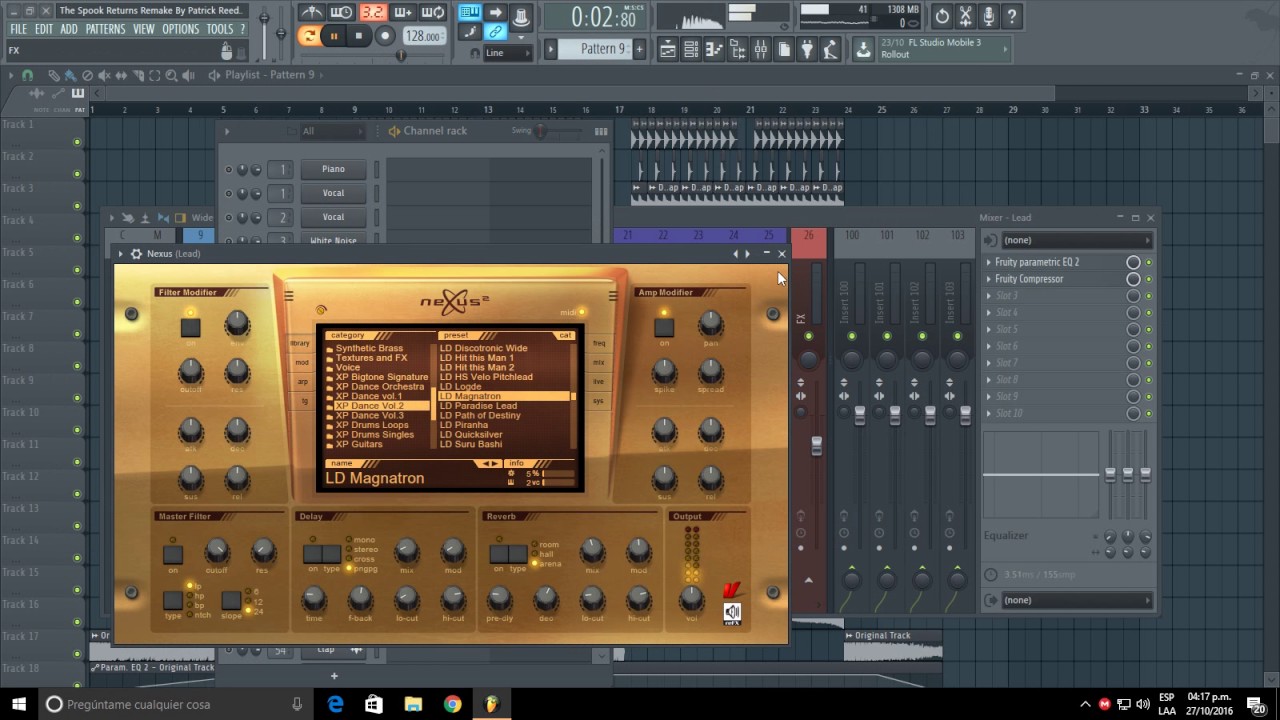
Task: Open Nexus plugin settings gear icon
Action: 136,254
